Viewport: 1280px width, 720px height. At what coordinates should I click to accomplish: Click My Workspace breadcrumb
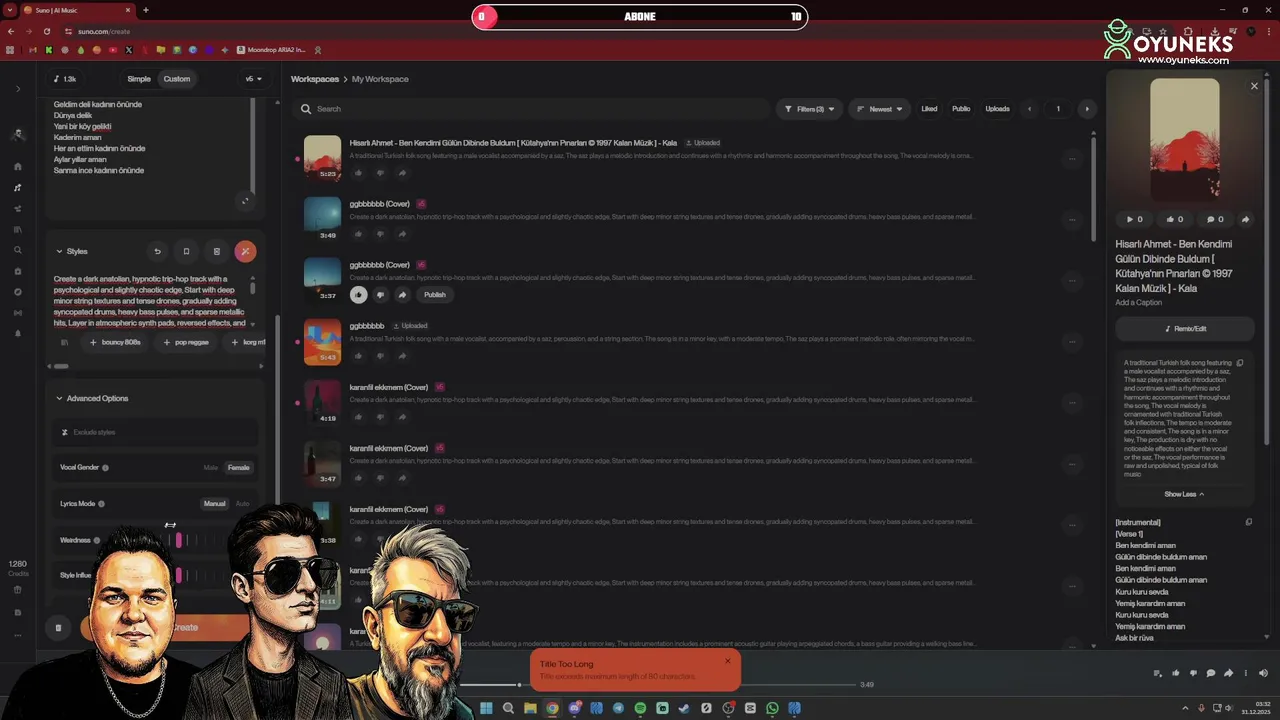point(380,79)
